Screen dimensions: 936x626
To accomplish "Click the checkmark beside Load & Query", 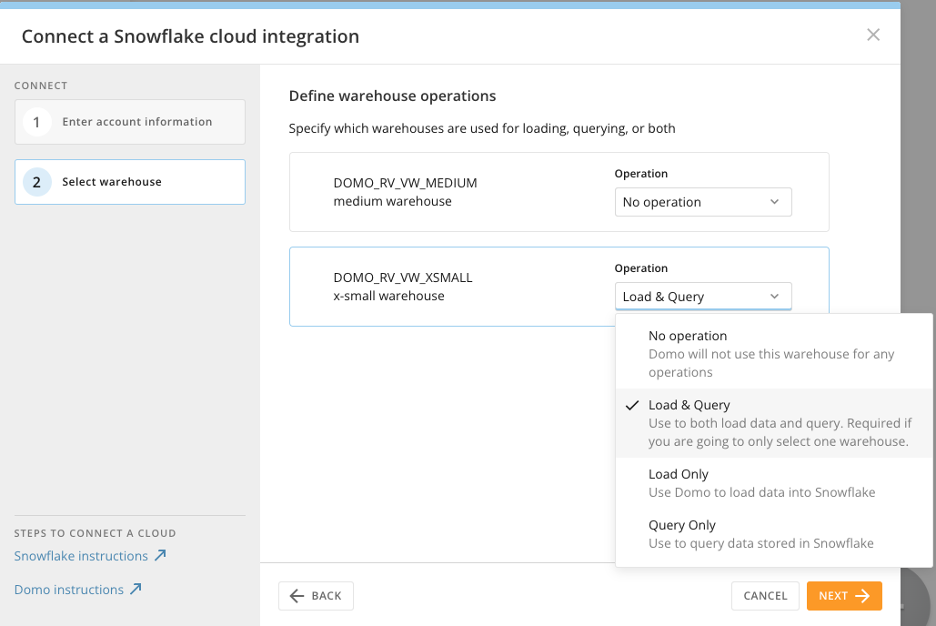I will click(x=632, y=405).
